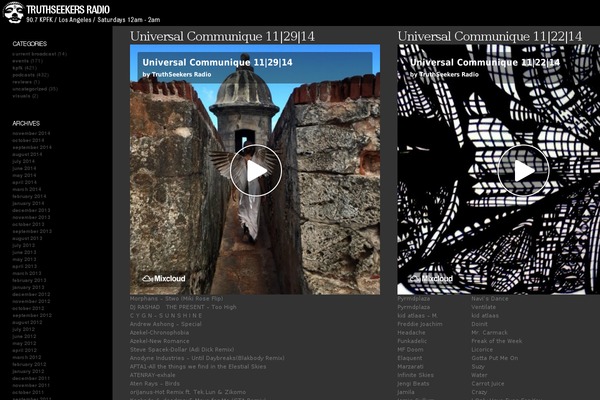
Task: Select the current broadcast category
Action: (38, 54)
